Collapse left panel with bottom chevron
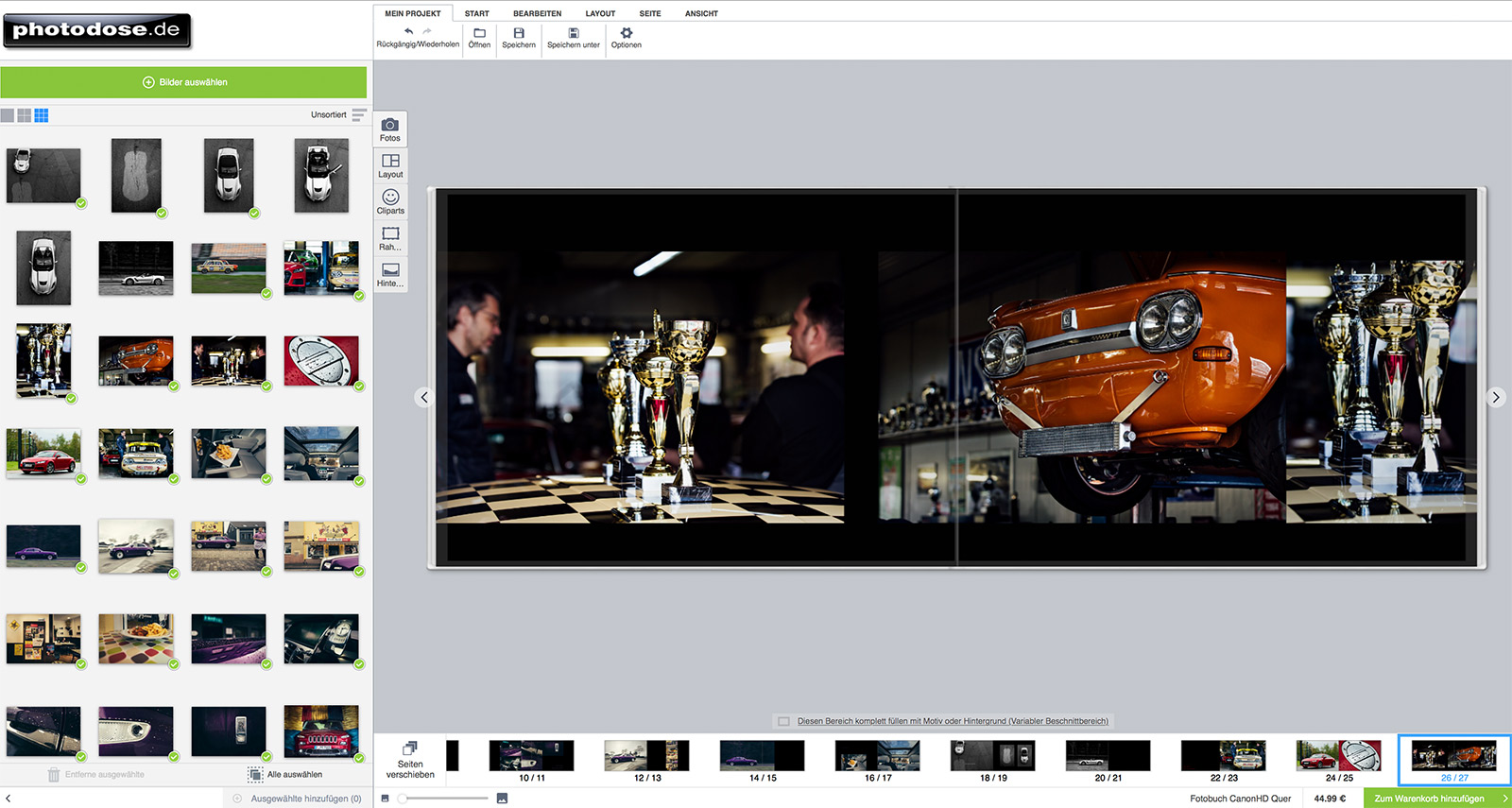 (x=8, y=799)
